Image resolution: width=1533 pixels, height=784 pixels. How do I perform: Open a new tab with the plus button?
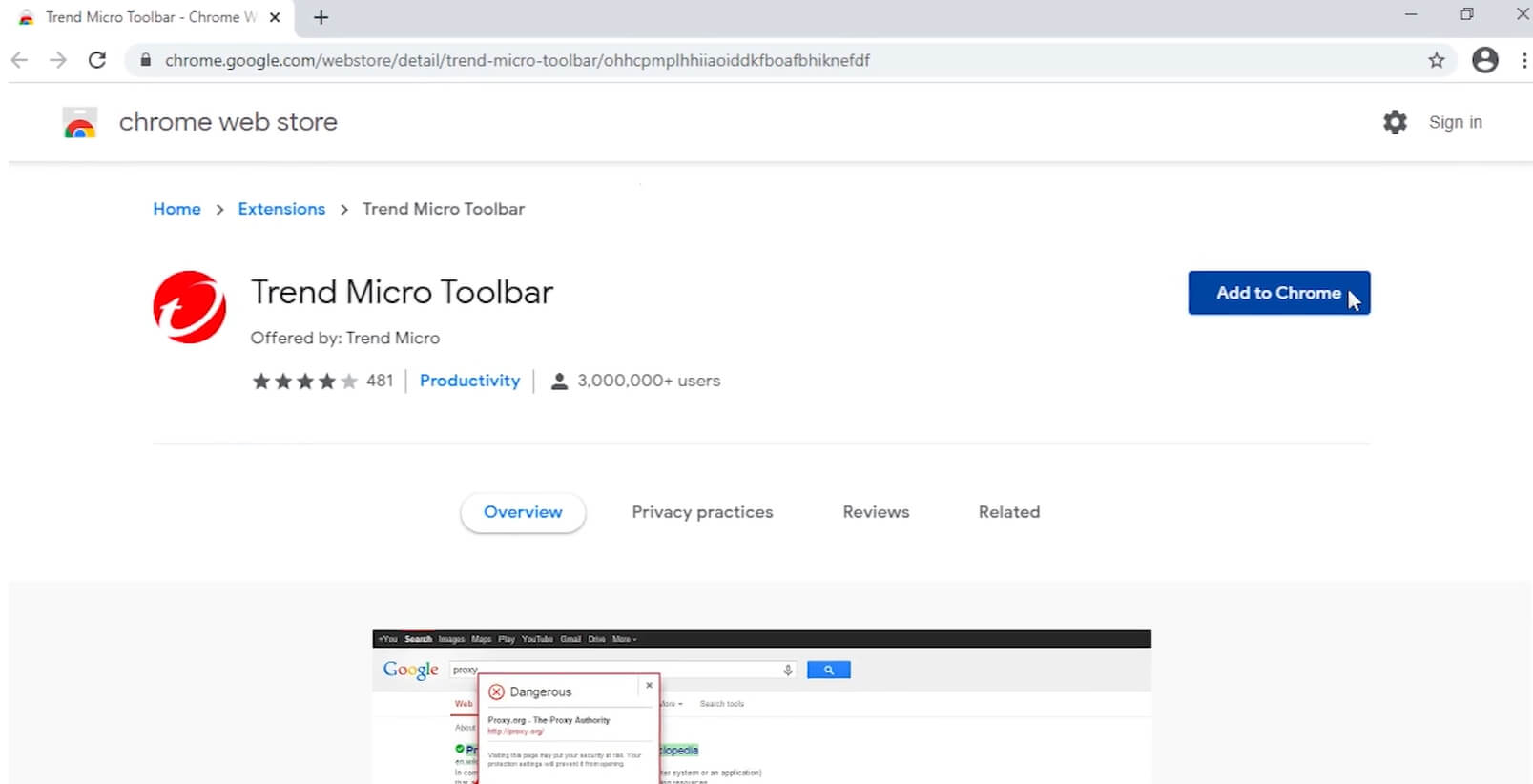[321, 17]
